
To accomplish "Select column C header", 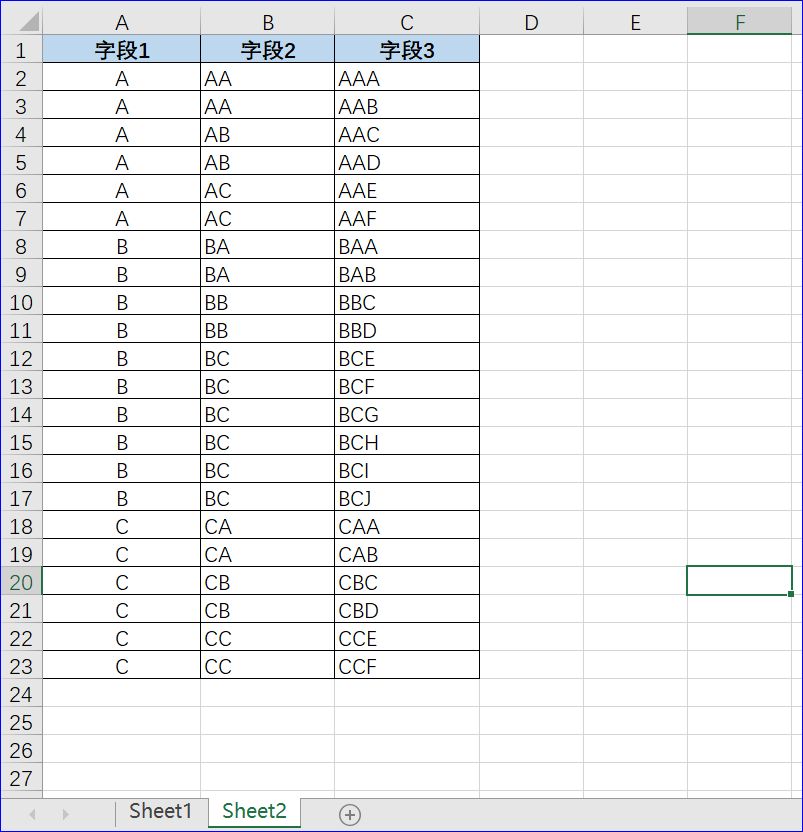I will click(407, 22).
